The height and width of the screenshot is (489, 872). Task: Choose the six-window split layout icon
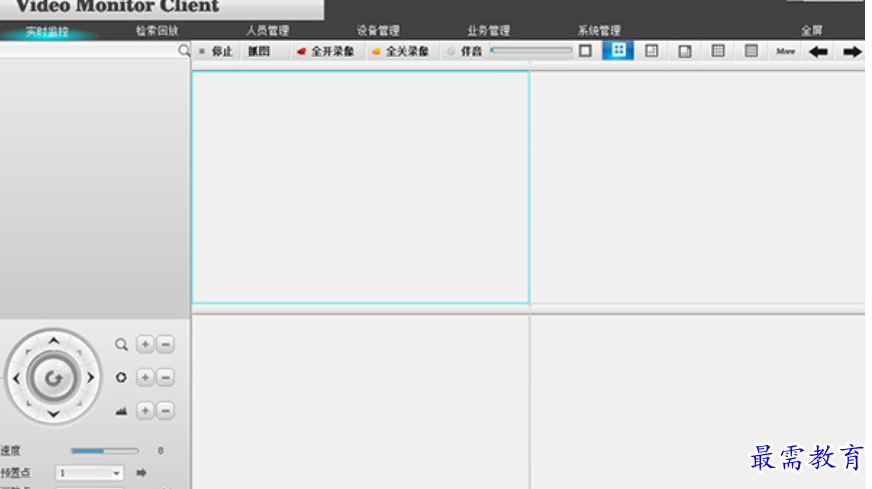click(x=651, y=51)
